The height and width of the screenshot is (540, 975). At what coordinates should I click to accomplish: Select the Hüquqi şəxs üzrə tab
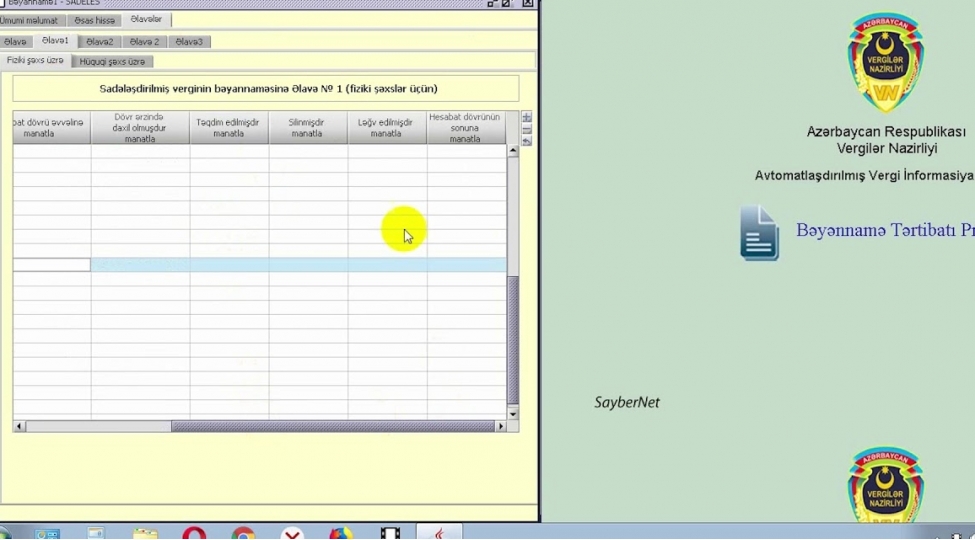(x=112, y=62)
